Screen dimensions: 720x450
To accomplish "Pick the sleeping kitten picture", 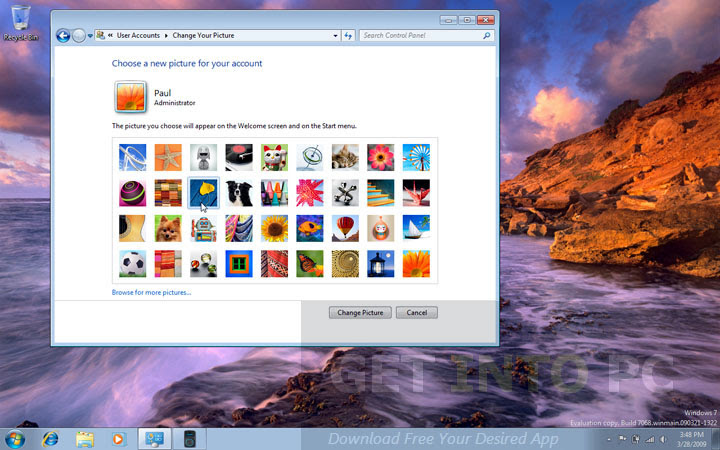I will 345,158.
